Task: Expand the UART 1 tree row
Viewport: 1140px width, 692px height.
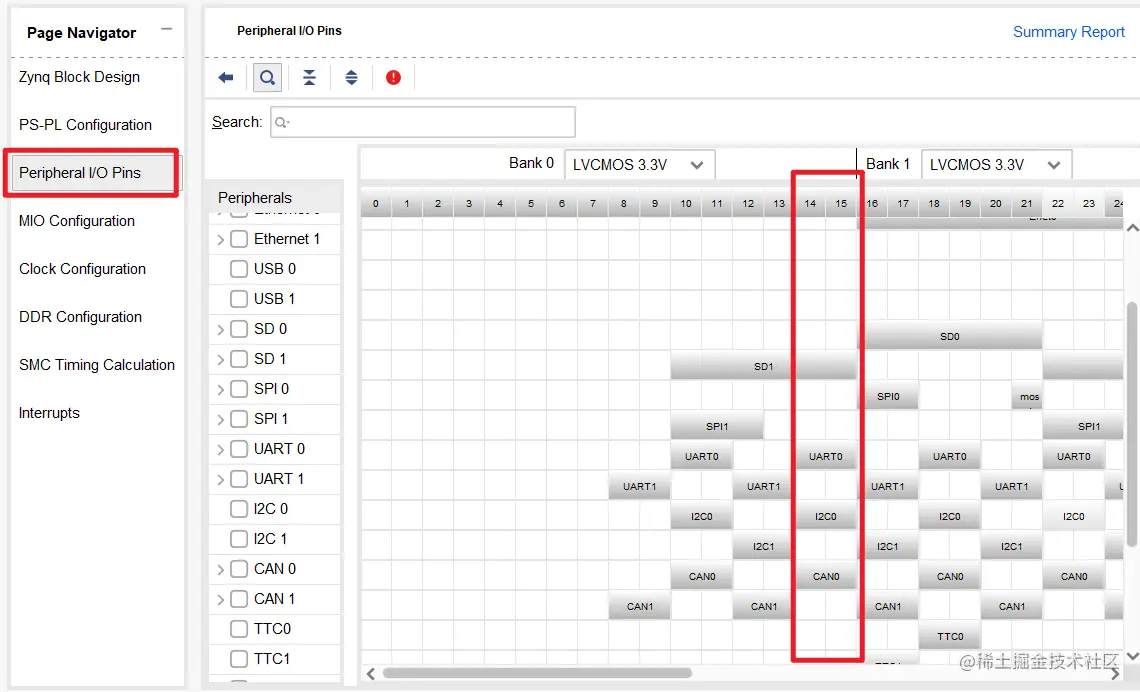Action: [x=220, y=480]
